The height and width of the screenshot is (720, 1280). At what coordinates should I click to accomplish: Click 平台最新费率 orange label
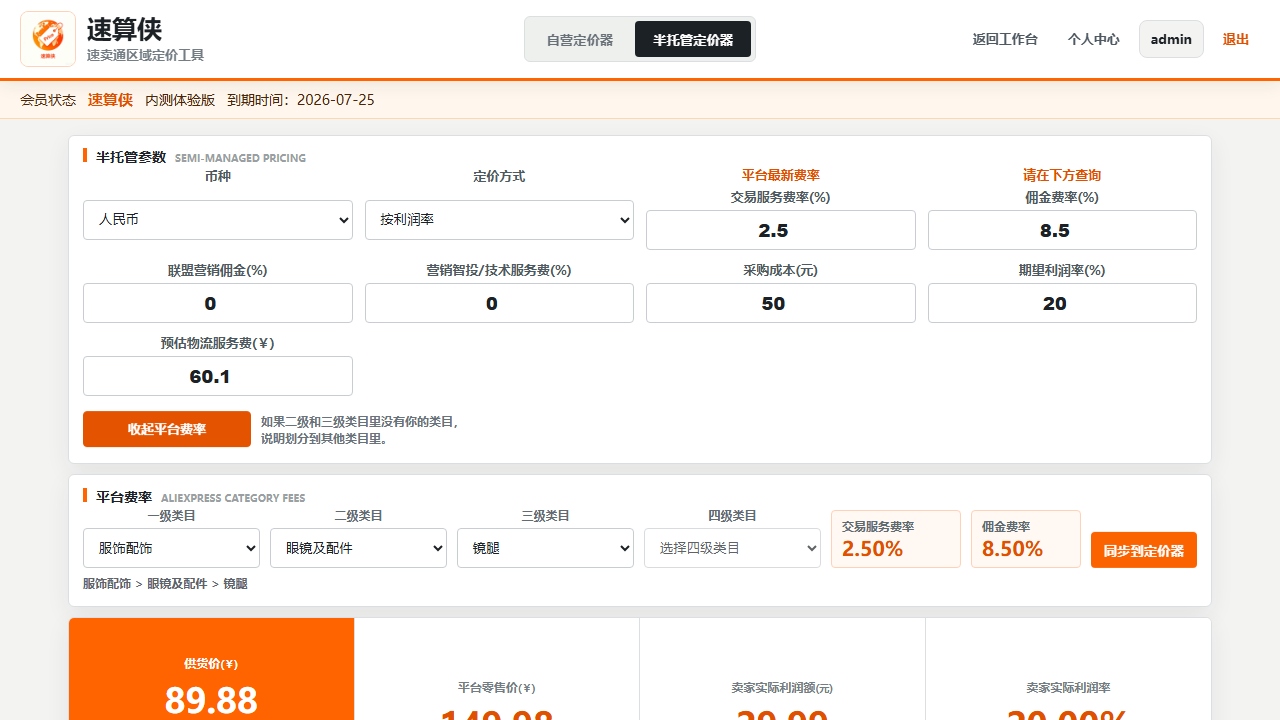[x=781, y=175]
